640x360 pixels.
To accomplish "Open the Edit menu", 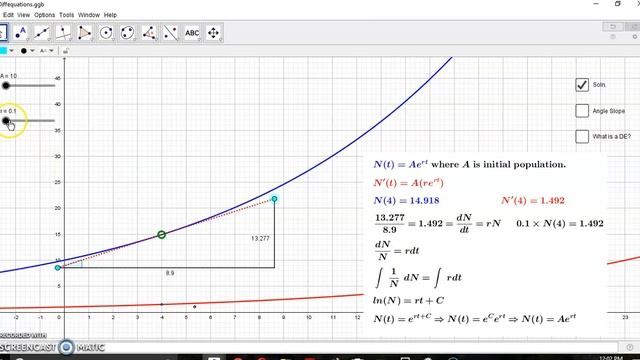I will [8, 15].
